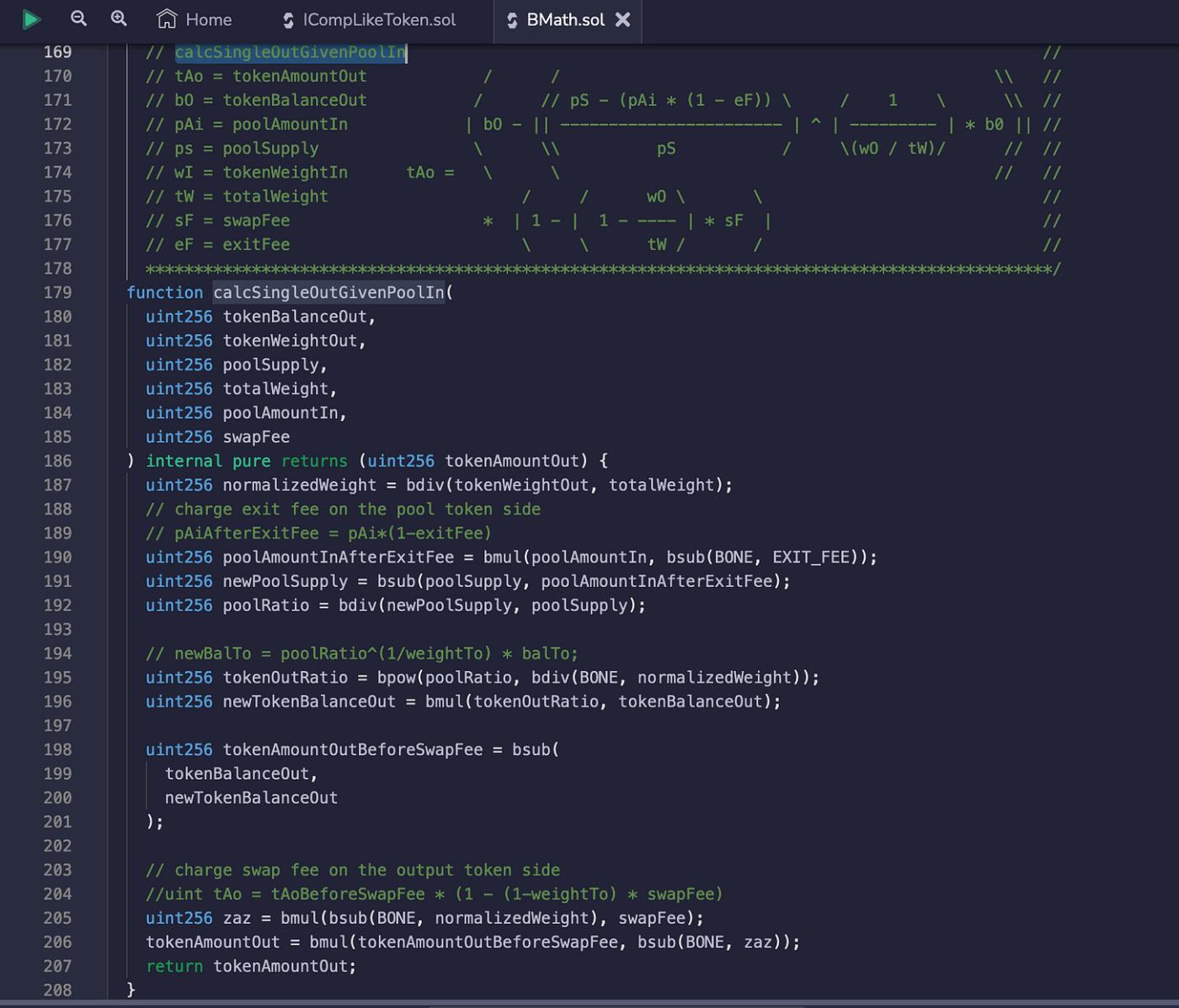Click the bpow call on line 195
Screen dimensions: 1179x1008
pos(396,678)
